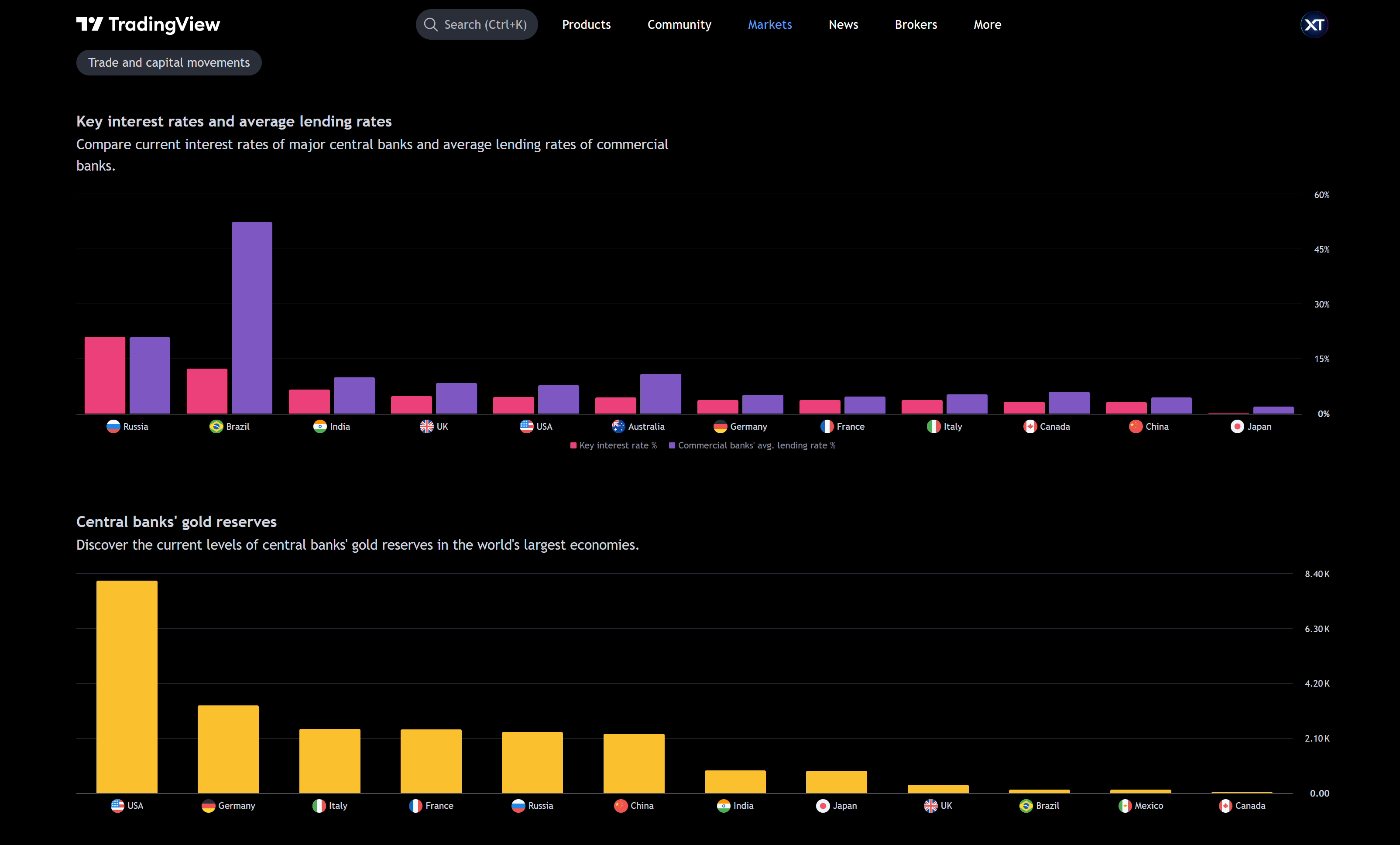Click the heading 'Central banks' gold reserves'
The height and width of the screenshot is (845, 1400).
click(x=176, y=521)
